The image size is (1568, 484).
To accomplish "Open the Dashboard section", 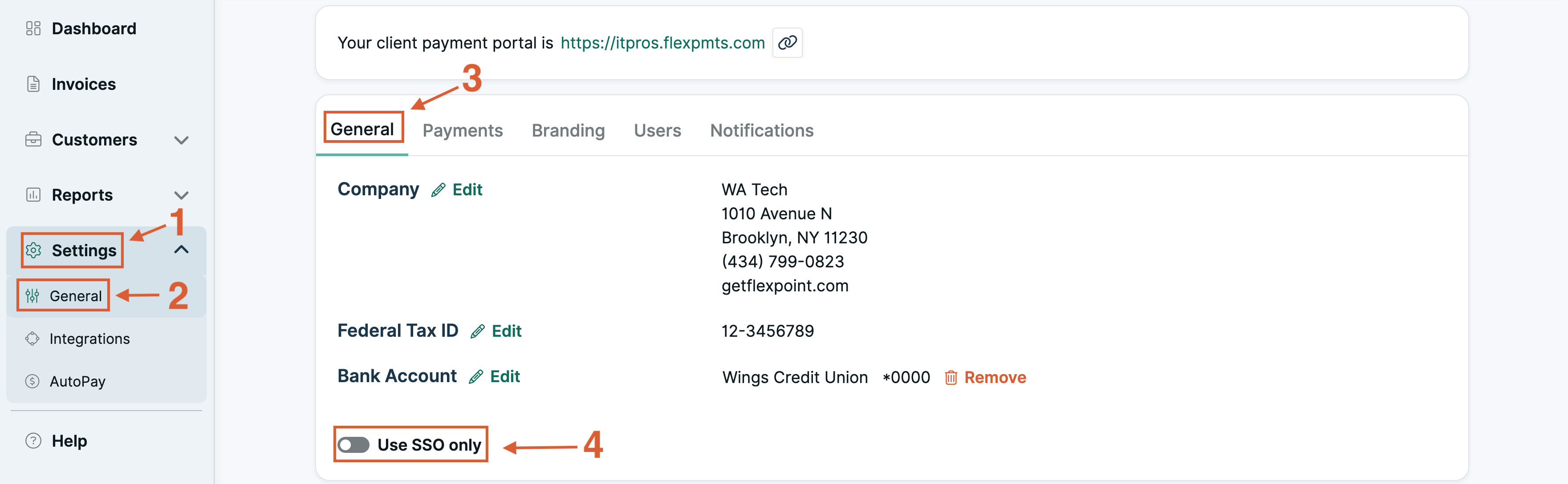I will (x=33, y=28).
